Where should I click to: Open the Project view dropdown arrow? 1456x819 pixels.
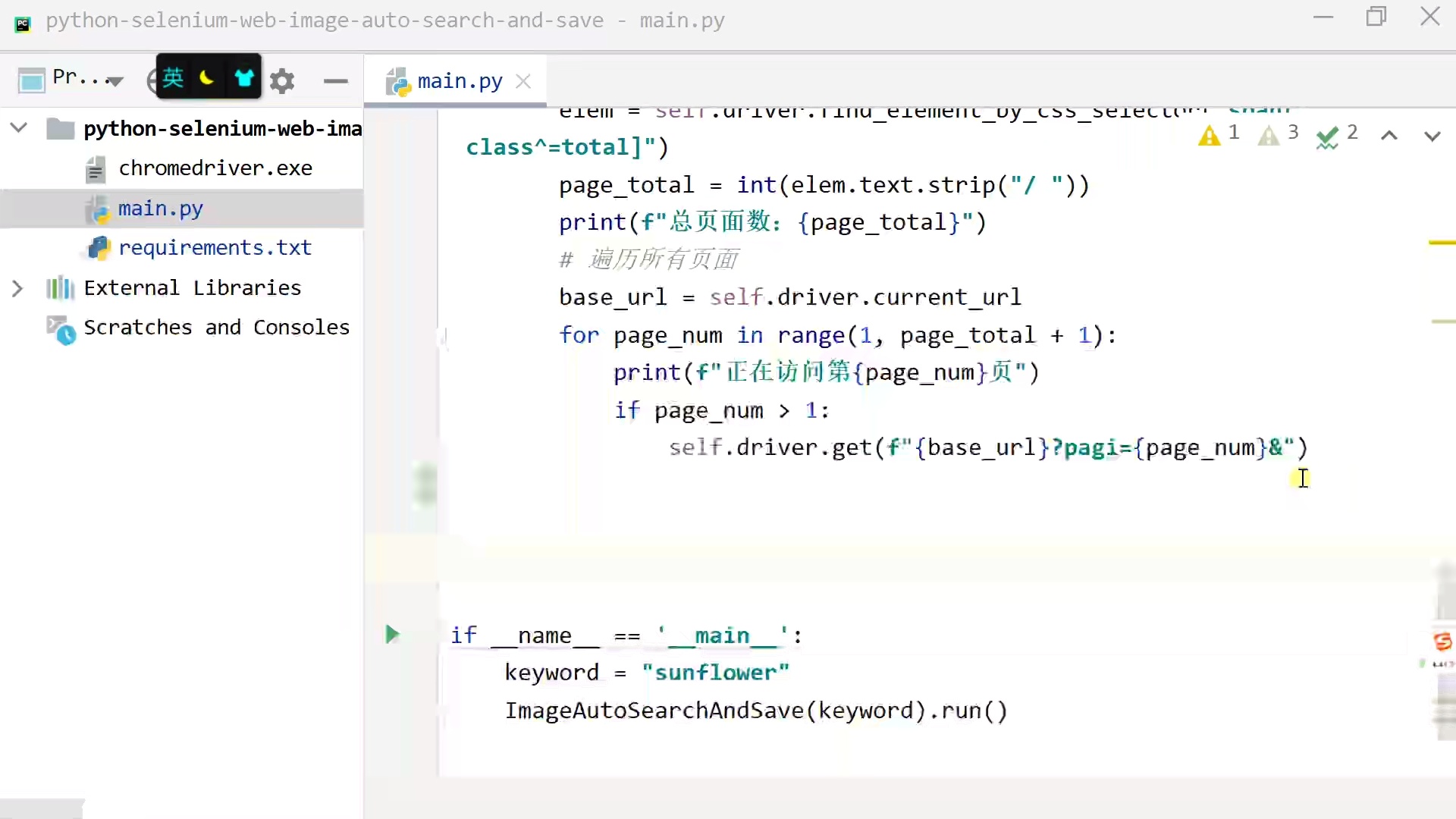tap(115, 82)
